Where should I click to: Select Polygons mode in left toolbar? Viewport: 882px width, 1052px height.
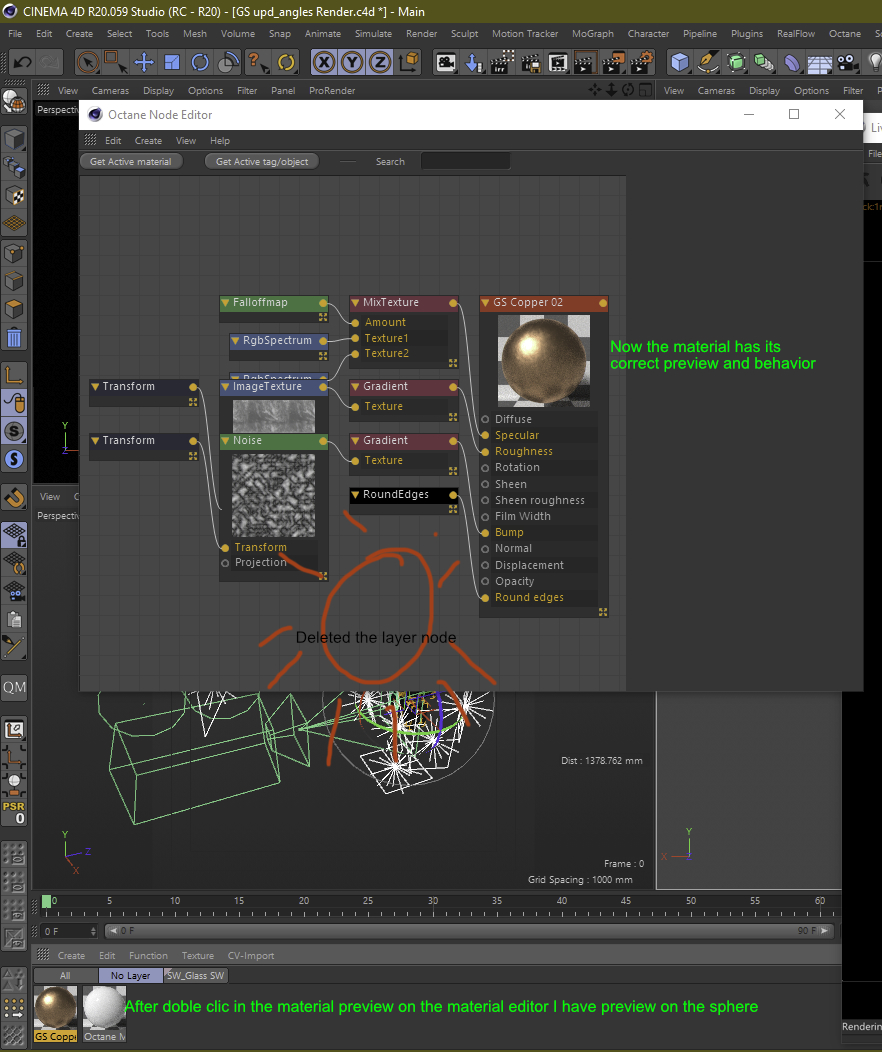point(14,309)
